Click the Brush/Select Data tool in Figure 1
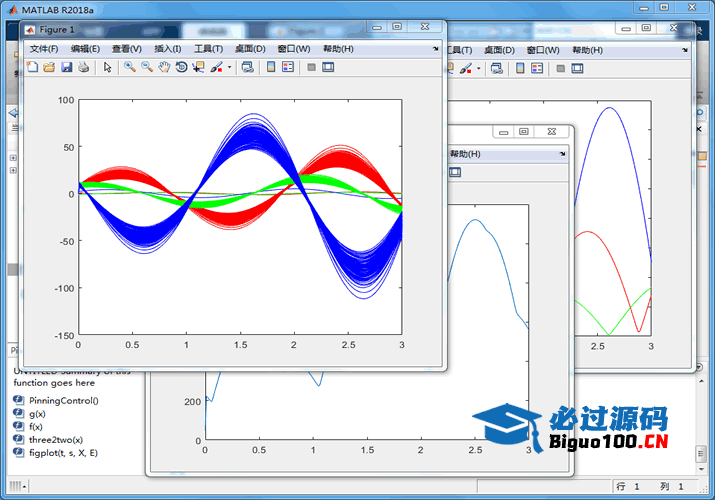Image resolution: width=715 pixels, height=500 pixels. pos(216,67)
